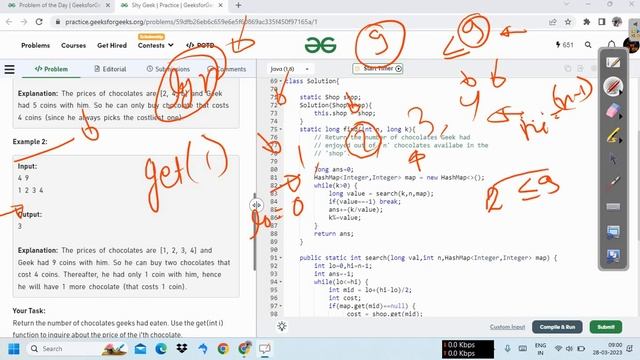Open the browser extensions puzzle icon
640x360 pixels.
(x=587, y=22)
